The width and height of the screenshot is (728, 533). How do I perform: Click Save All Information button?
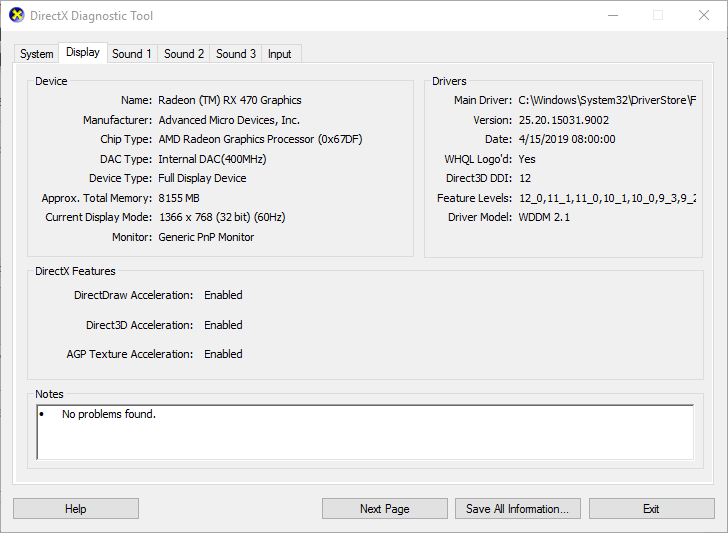[518, 509]
